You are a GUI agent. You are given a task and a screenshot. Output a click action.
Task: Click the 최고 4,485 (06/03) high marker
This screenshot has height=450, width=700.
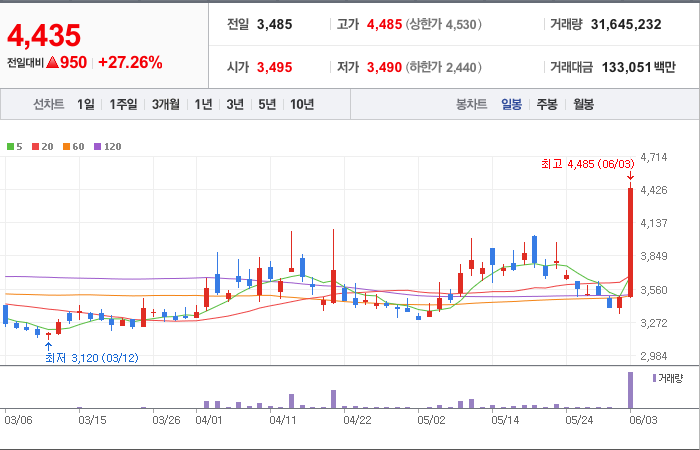coord(588,164)
